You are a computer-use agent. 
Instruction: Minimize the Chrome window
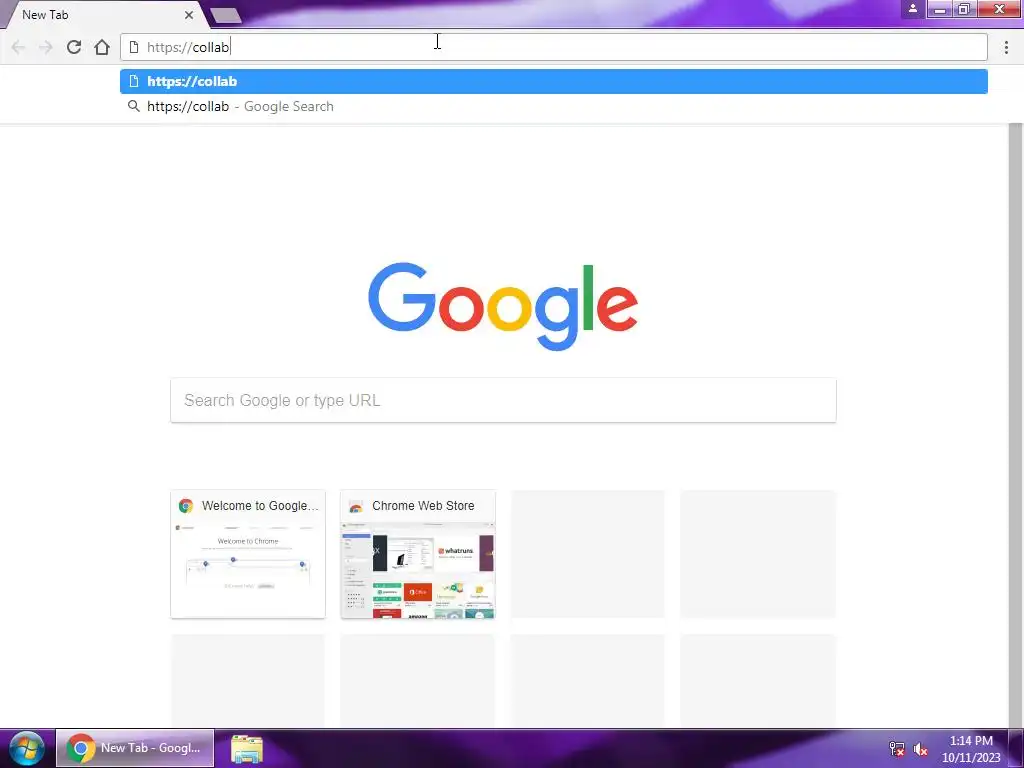pyautogui.click(x=940, y=9)
